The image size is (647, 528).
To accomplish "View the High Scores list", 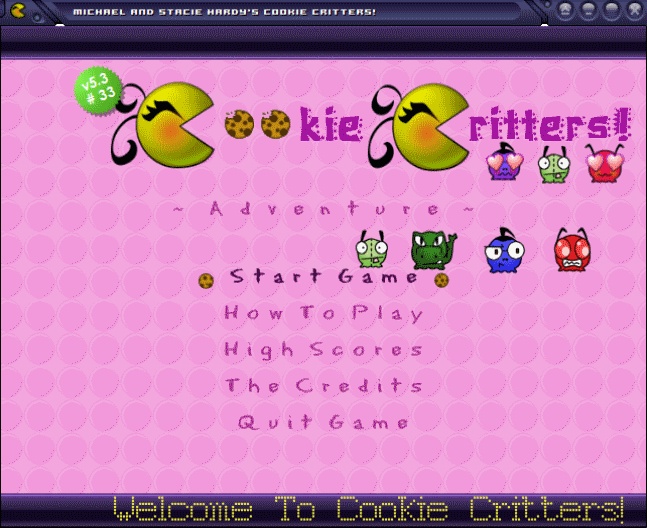I will [324, 350].
